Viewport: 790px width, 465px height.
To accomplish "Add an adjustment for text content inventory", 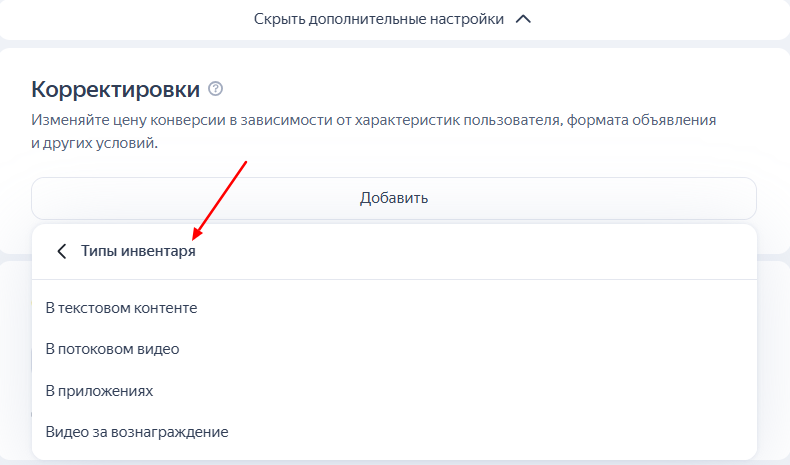I will pos(122,308).
